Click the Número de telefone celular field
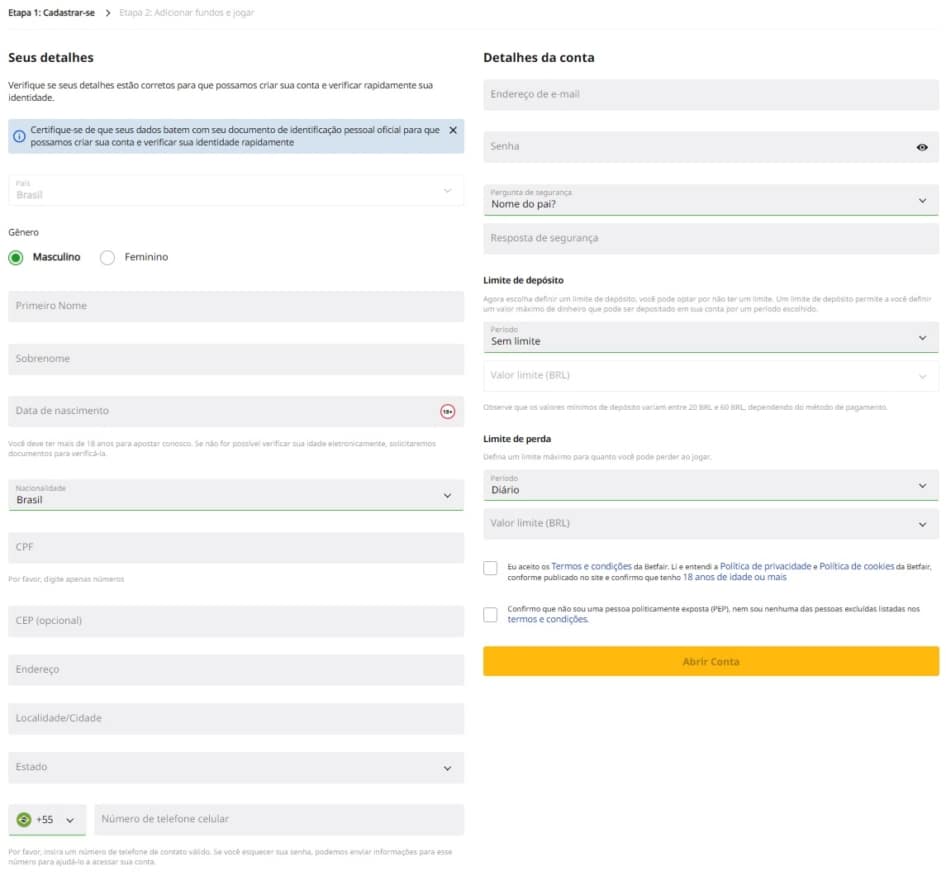 coord(279,819)
